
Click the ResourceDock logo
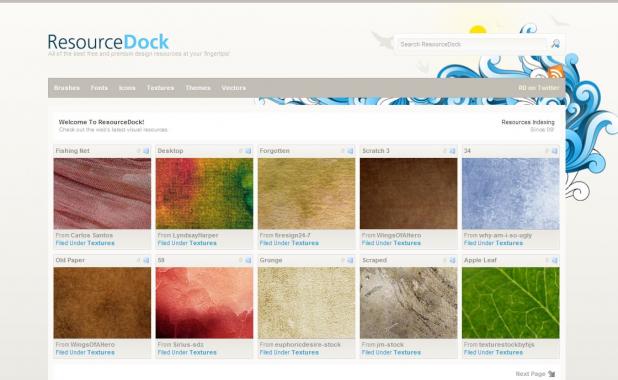point(108,42)
